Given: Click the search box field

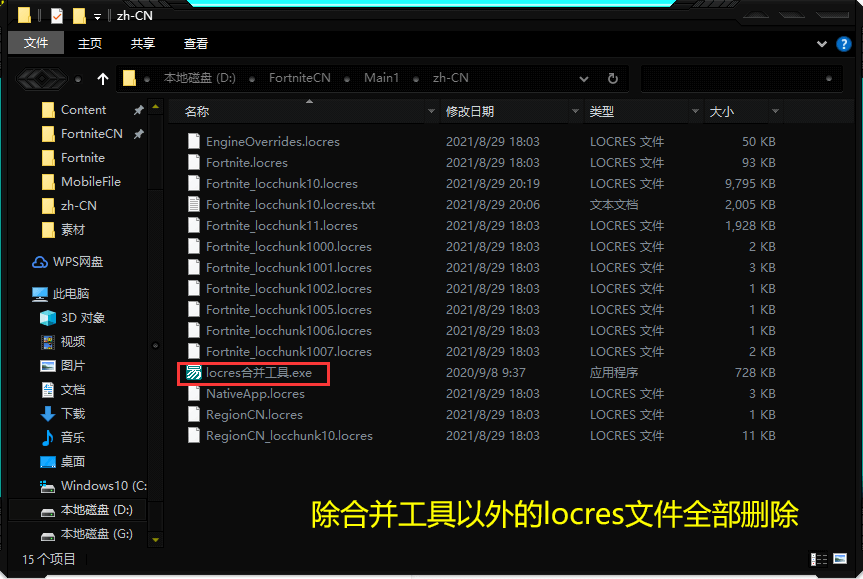Looking at the screenshot, I should (741, 79).
